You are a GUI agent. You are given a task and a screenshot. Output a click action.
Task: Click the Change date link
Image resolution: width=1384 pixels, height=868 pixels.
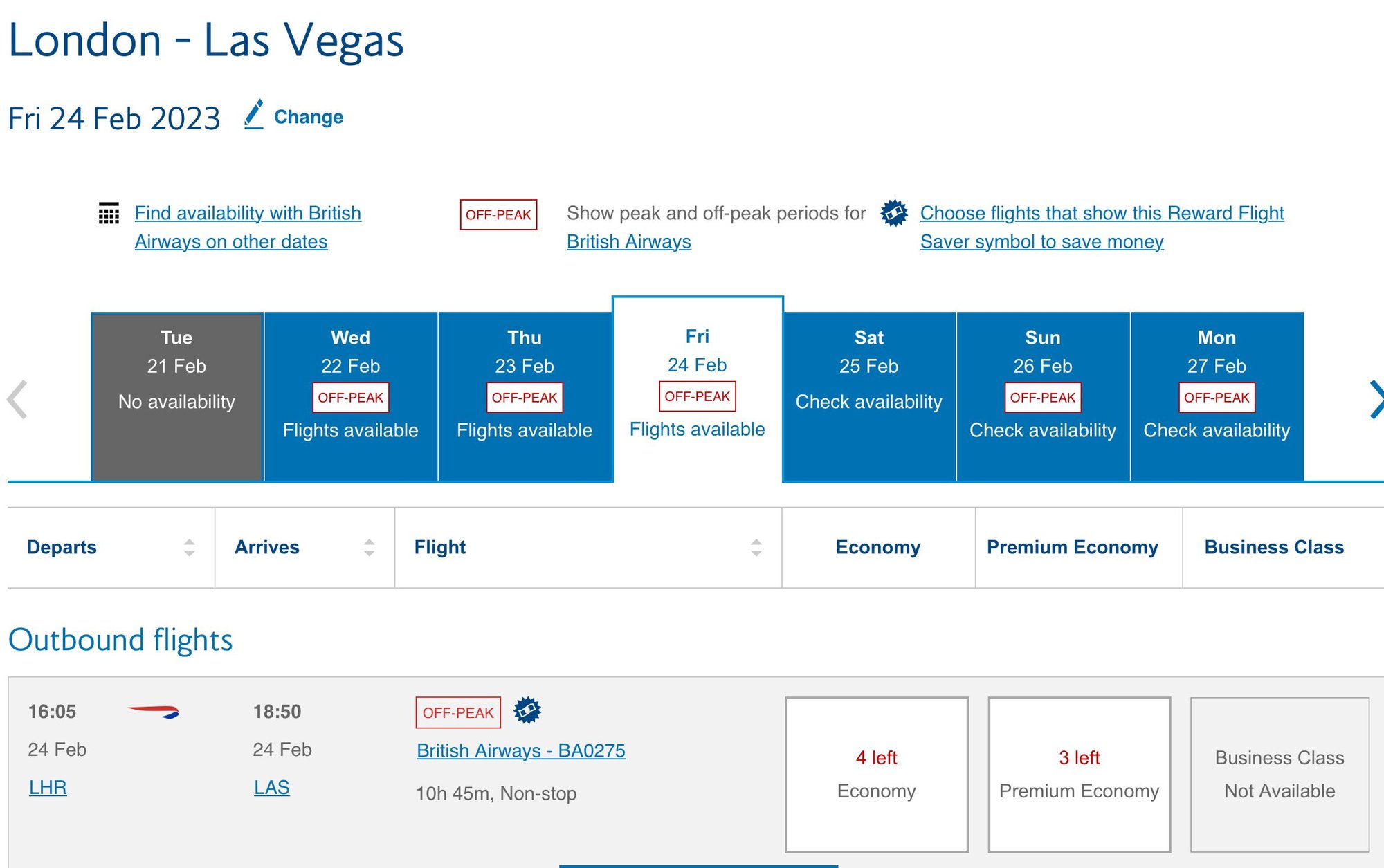click(308, 117)
